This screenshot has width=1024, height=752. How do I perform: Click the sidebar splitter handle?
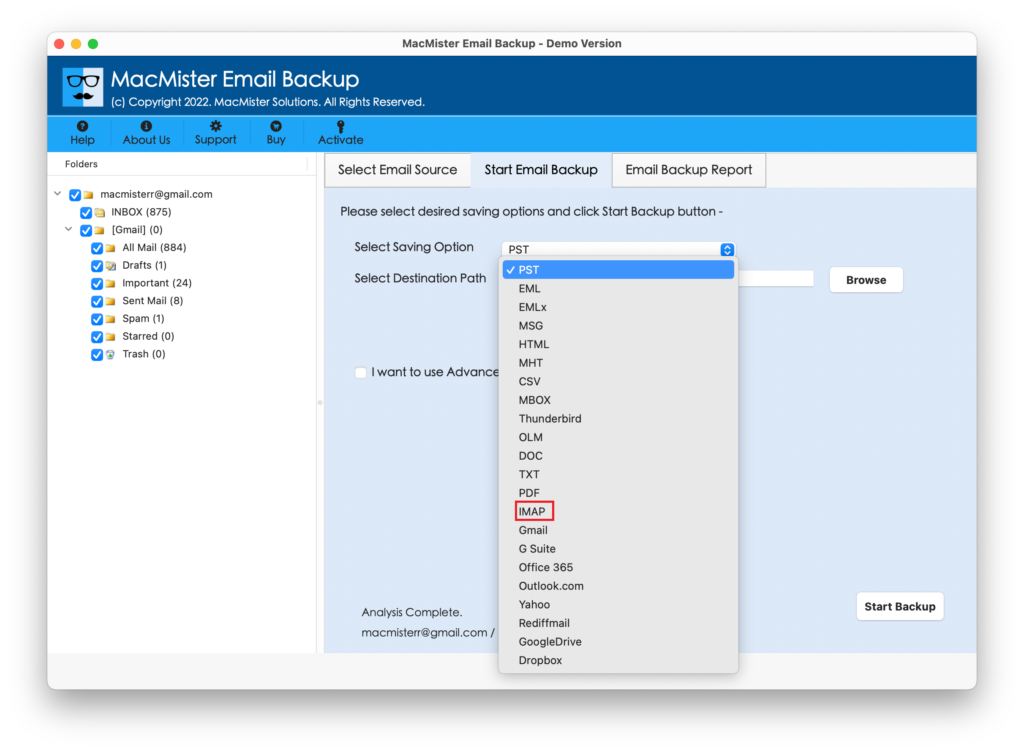pos(320,402)
